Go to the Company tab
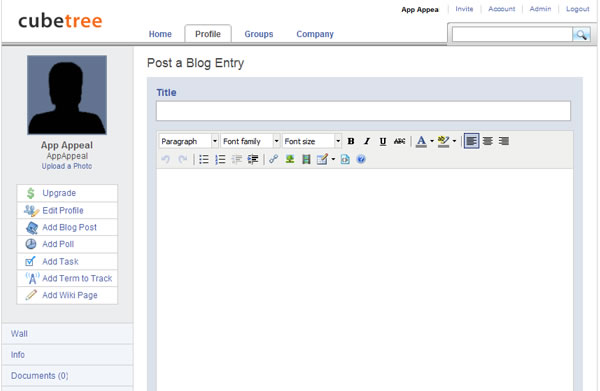The height and width of the screenshot is (391, 600). click(x=315, y=34)
